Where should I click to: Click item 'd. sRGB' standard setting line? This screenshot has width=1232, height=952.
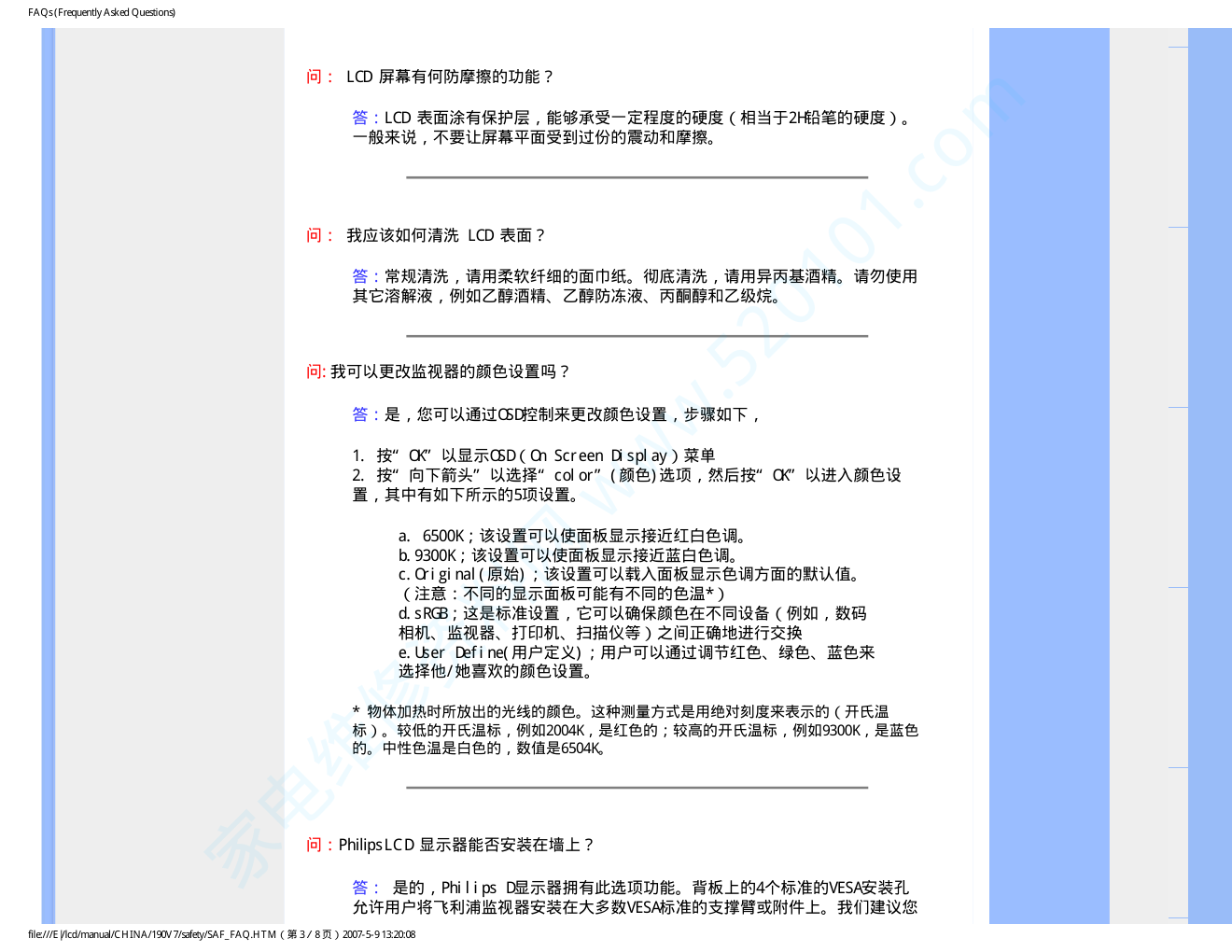(x=633, y=613)
